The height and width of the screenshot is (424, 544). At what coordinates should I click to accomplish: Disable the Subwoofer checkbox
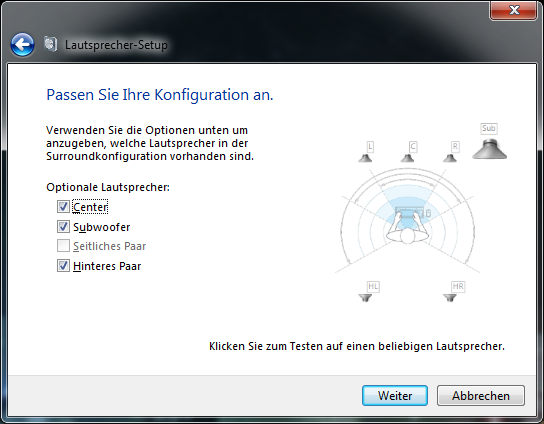pyautogui.click(x=63, y=227)
